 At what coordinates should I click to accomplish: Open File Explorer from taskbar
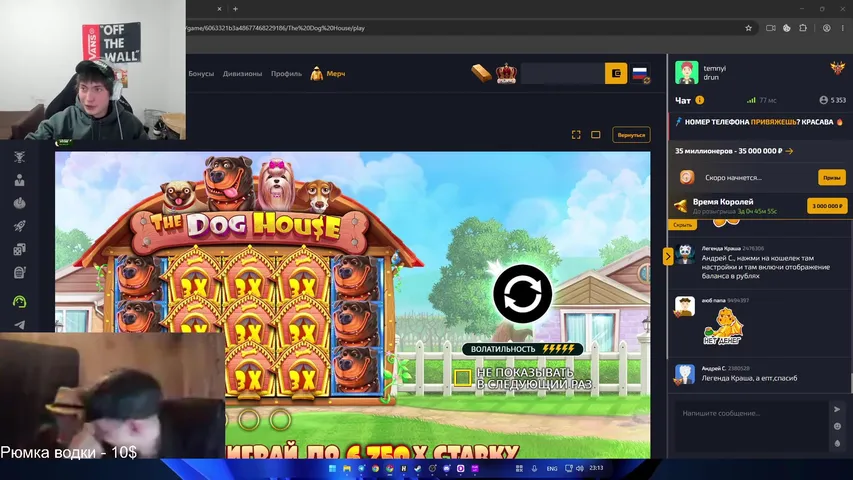347,469
